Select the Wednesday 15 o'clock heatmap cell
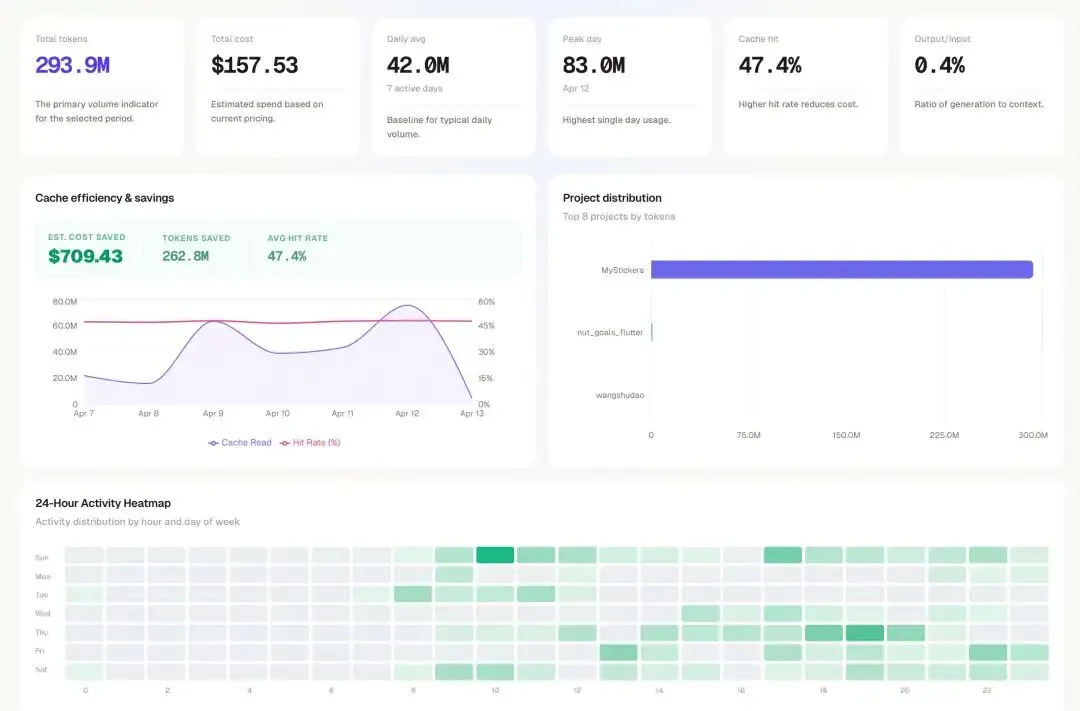 [x=700, y=613]
